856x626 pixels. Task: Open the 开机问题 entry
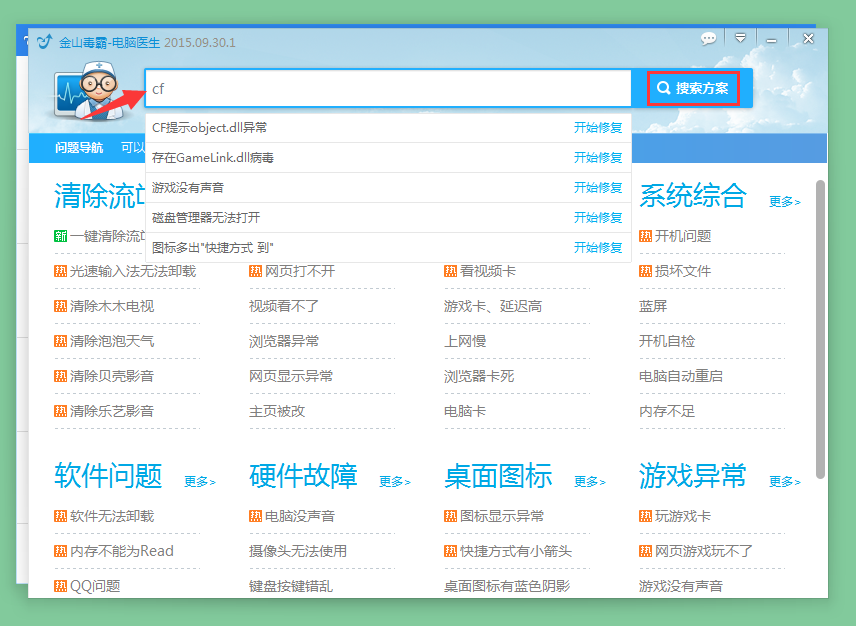683,236
